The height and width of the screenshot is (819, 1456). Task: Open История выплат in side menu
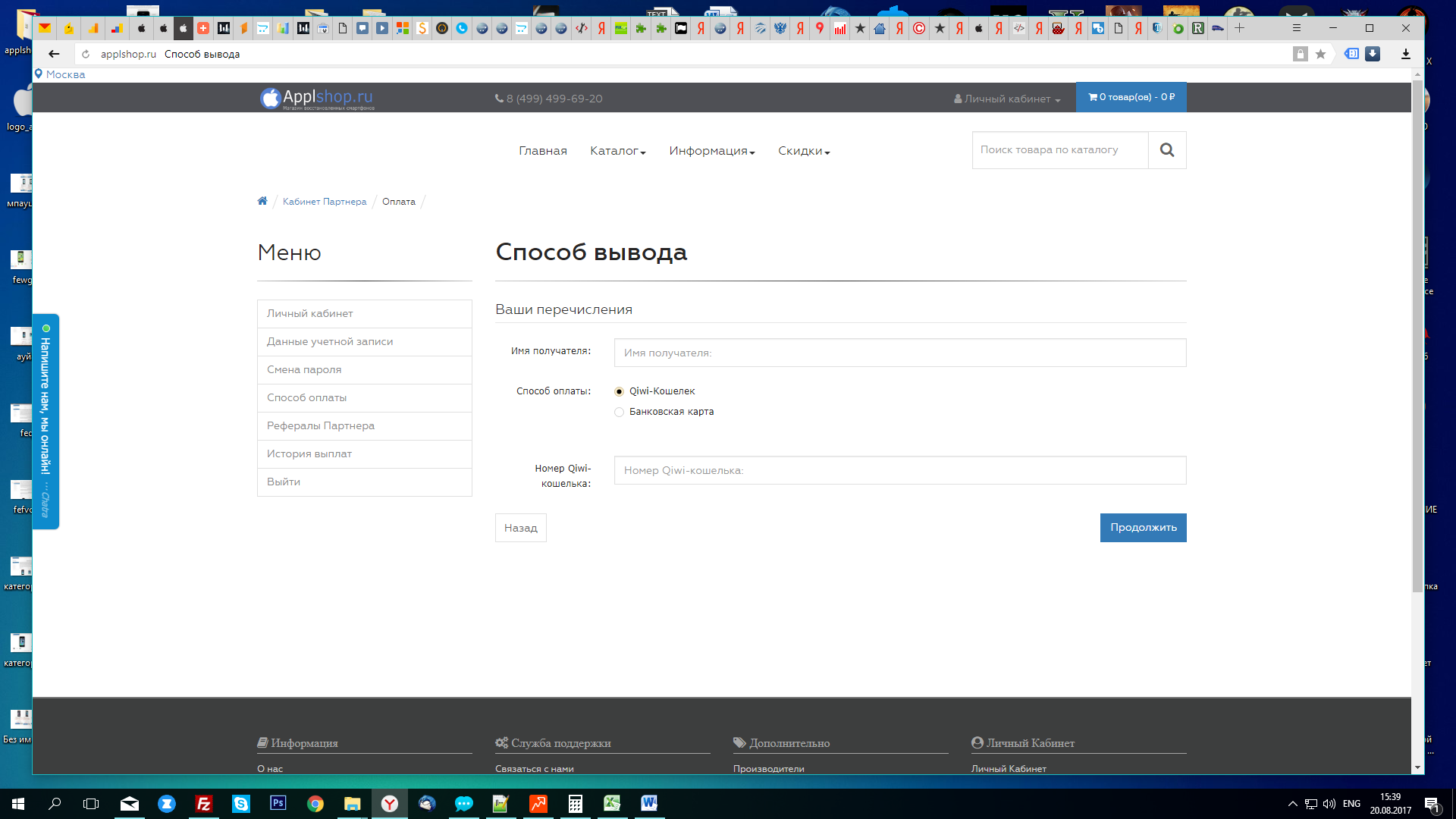coord(365,453)
